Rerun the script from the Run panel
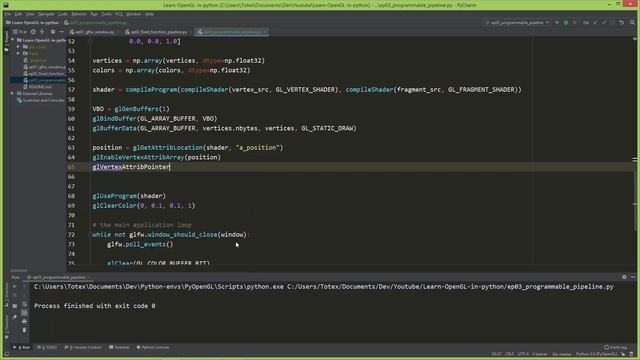640x360 pixels. click(x=15, y=287)
